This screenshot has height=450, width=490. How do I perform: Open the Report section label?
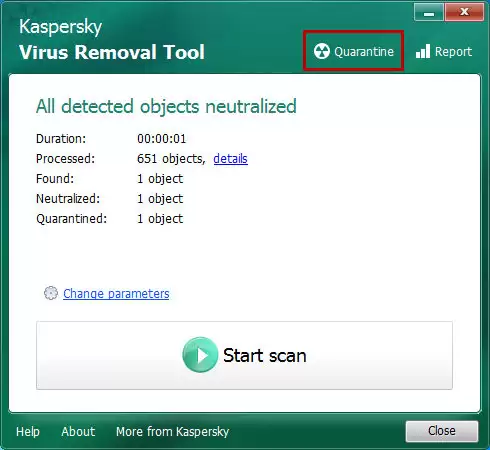453,52
